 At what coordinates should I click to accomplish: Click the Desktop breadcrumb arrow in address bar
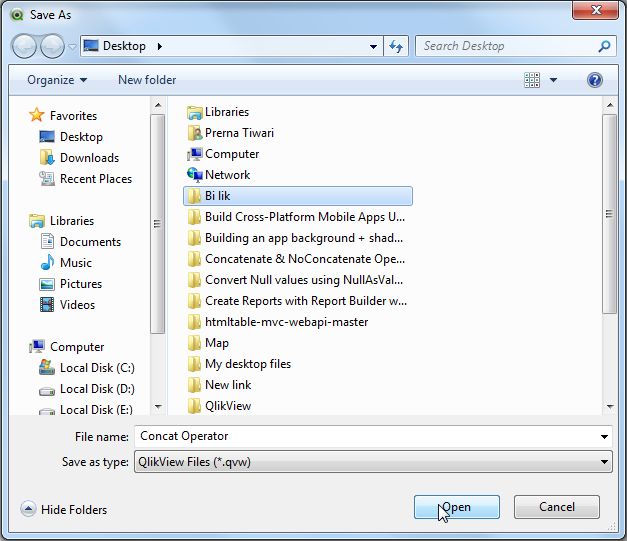pos(160,46)
